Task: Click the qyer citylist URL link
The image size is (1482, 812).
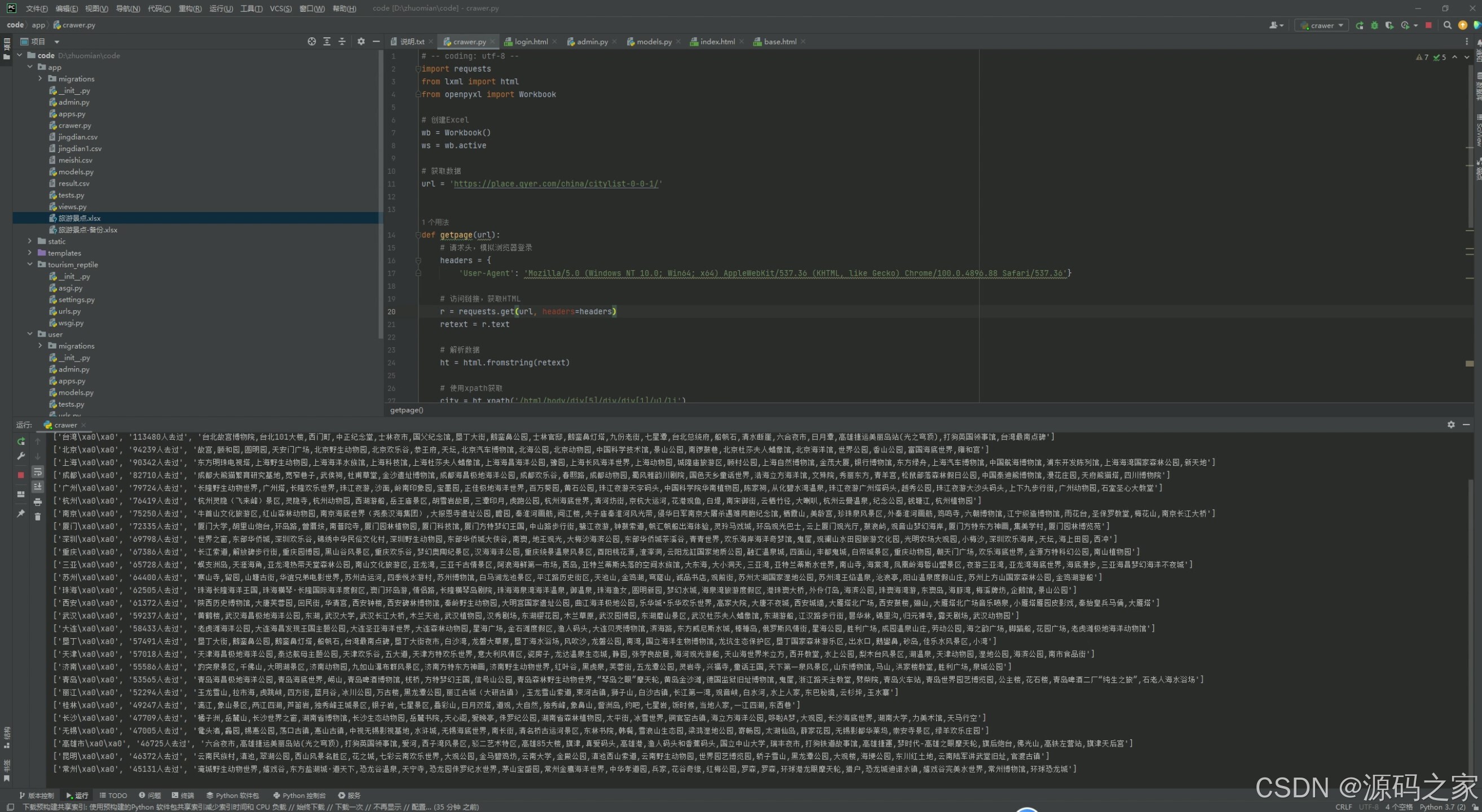Action: 556,184
